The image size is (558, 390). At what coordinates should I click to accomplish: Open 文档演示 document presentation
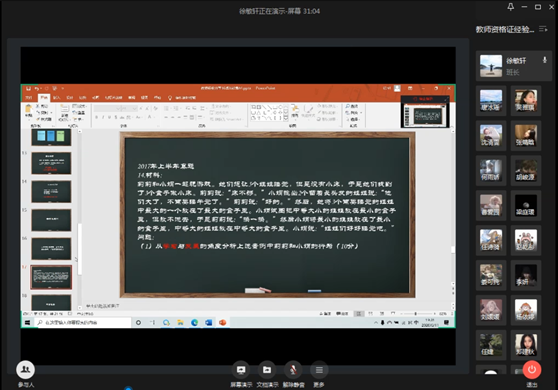tap(267, 370)
